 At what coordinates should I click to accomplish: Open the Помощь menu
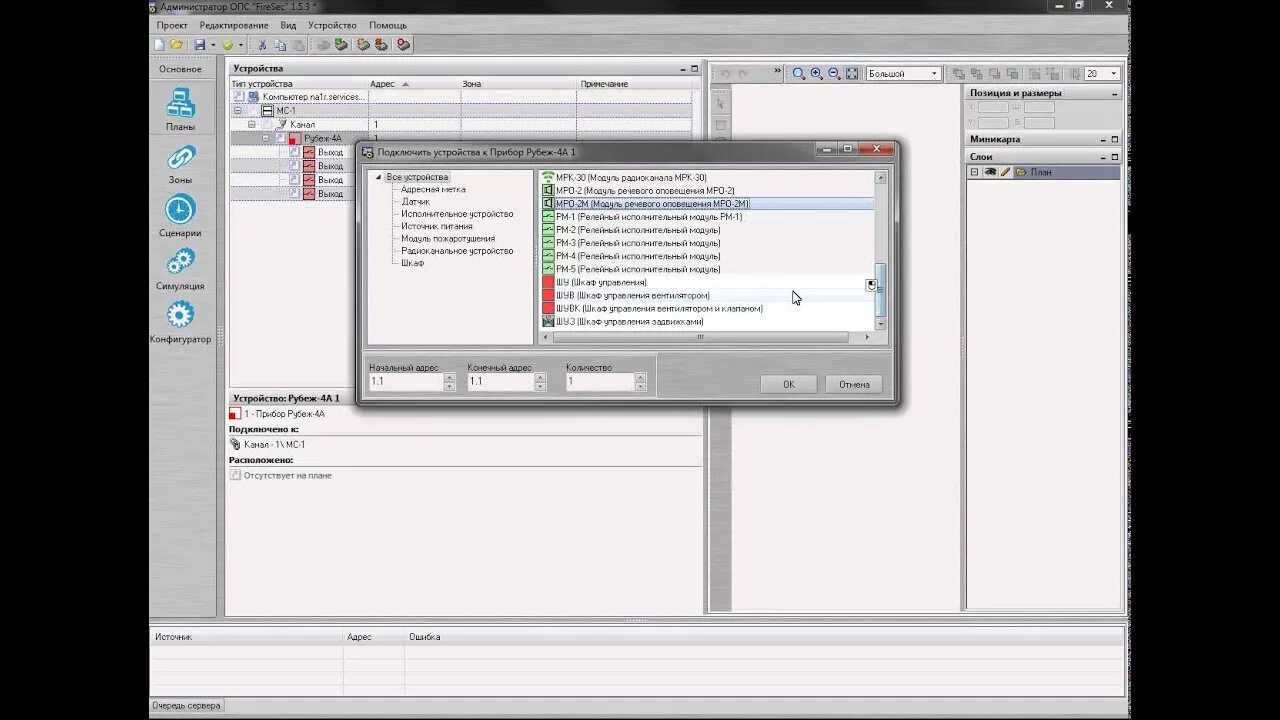coord(388,25)
